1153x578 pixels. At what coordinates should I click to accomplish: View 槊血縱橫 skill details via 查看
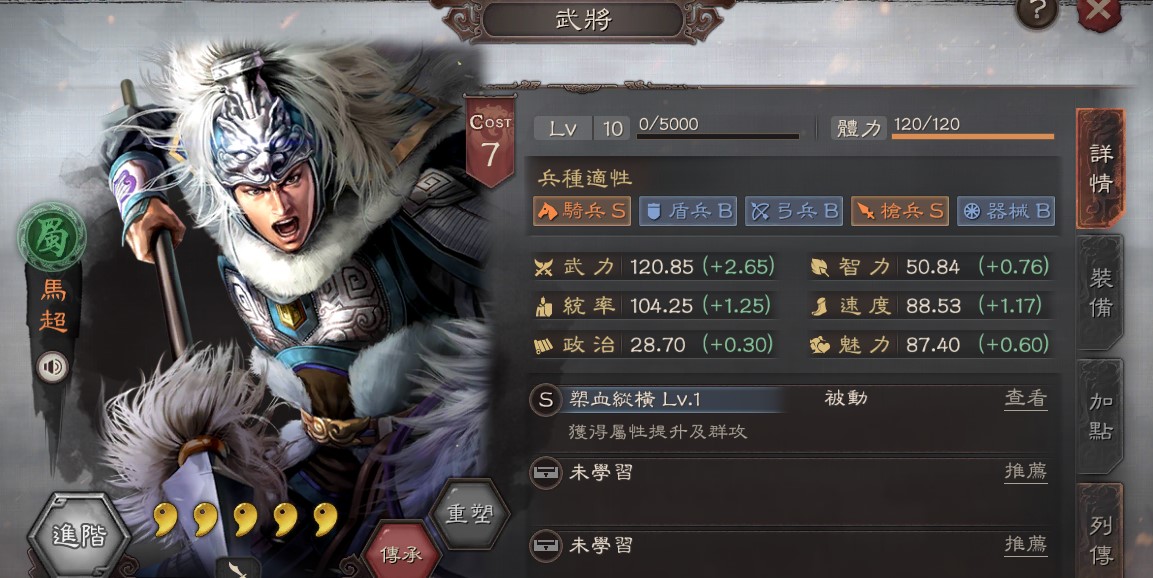pos(1026,399)
